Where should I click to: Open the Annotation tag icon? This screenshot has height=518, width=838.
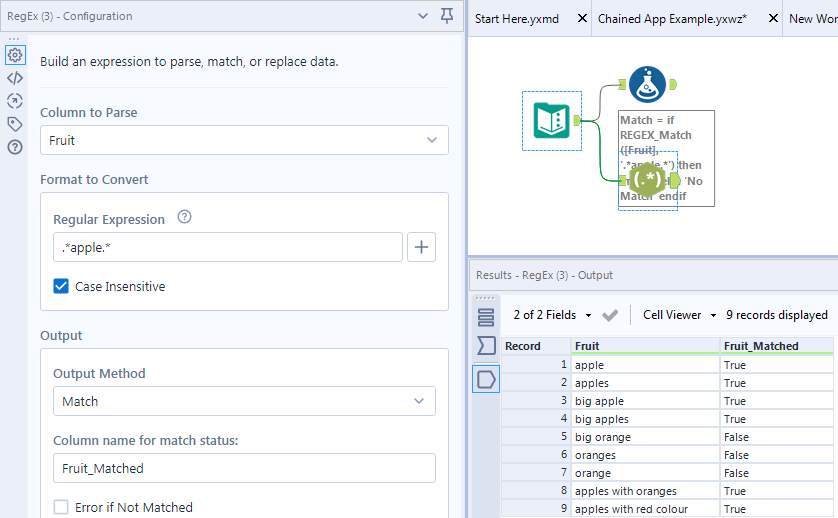point(15,124)
